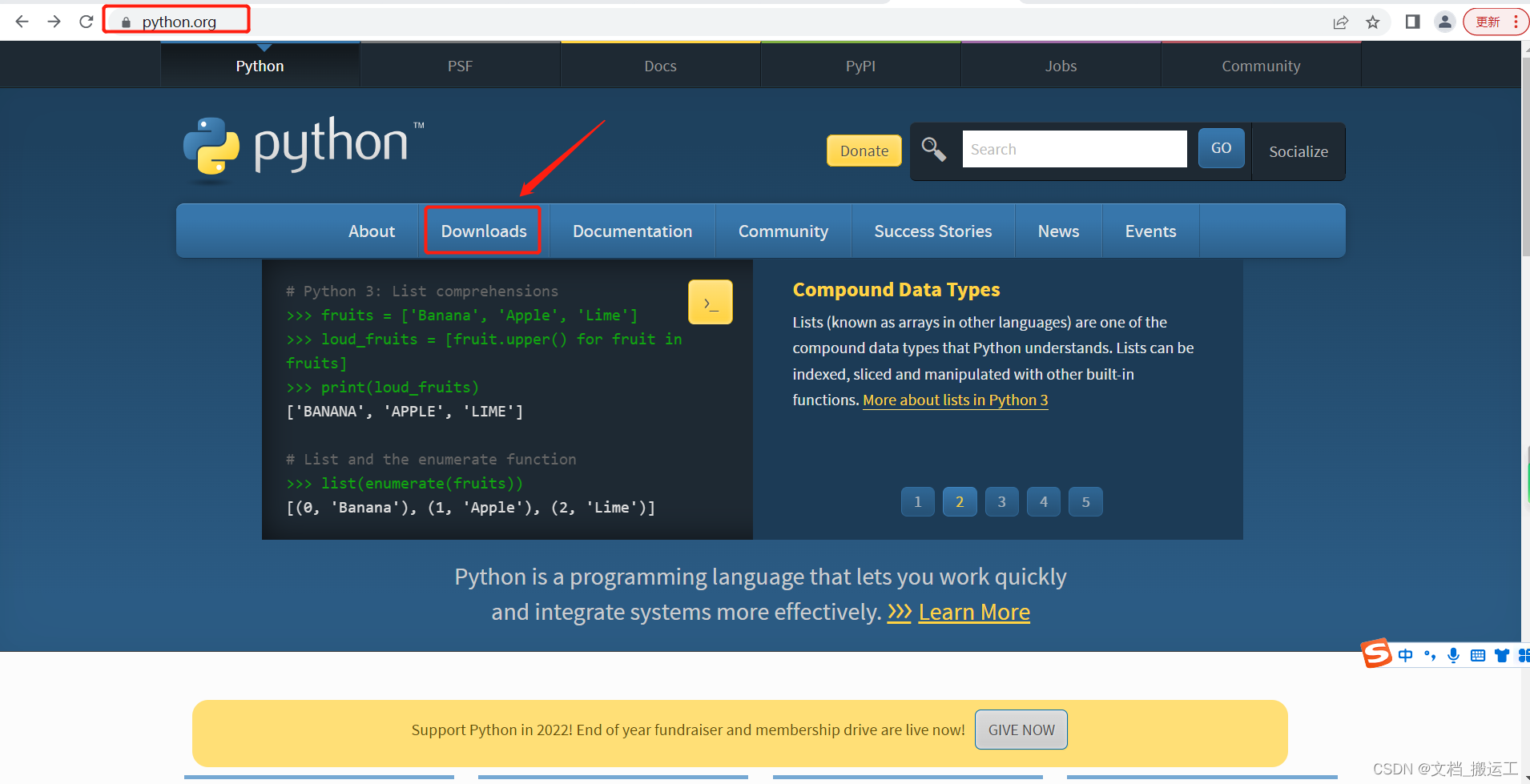Reload the page with the refresh icon
1530x784 pixels.
pyautogui.click(x=87, y=22)
